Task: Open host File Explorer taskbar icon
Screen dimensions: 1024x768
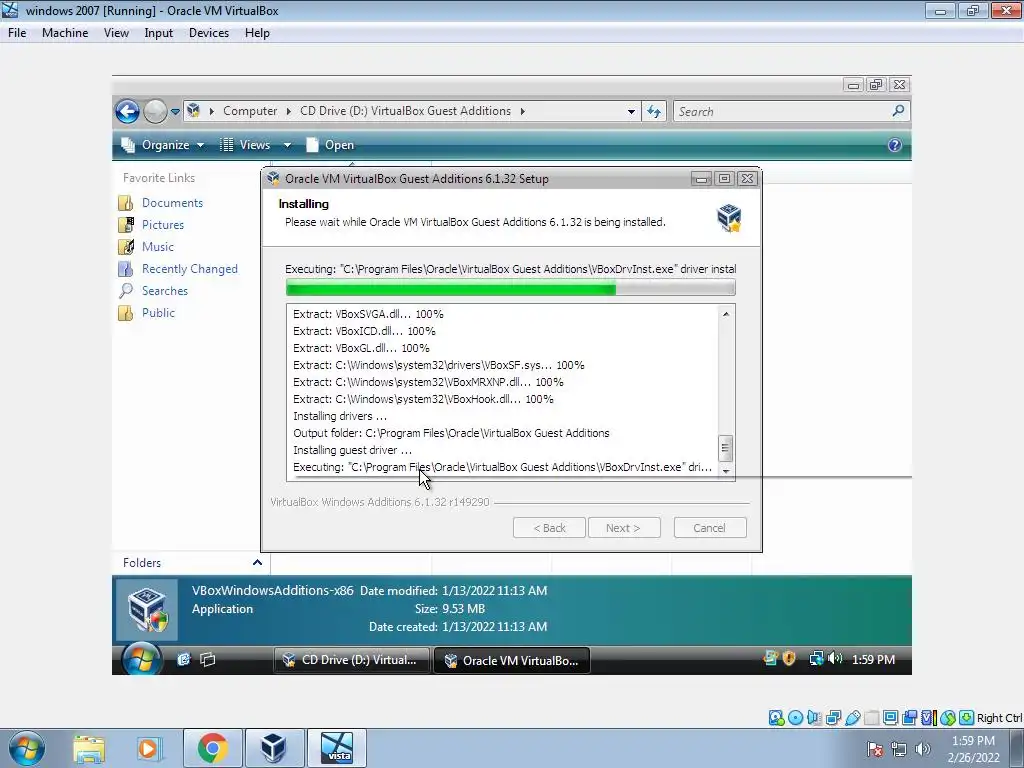Action: pos(89,748)
